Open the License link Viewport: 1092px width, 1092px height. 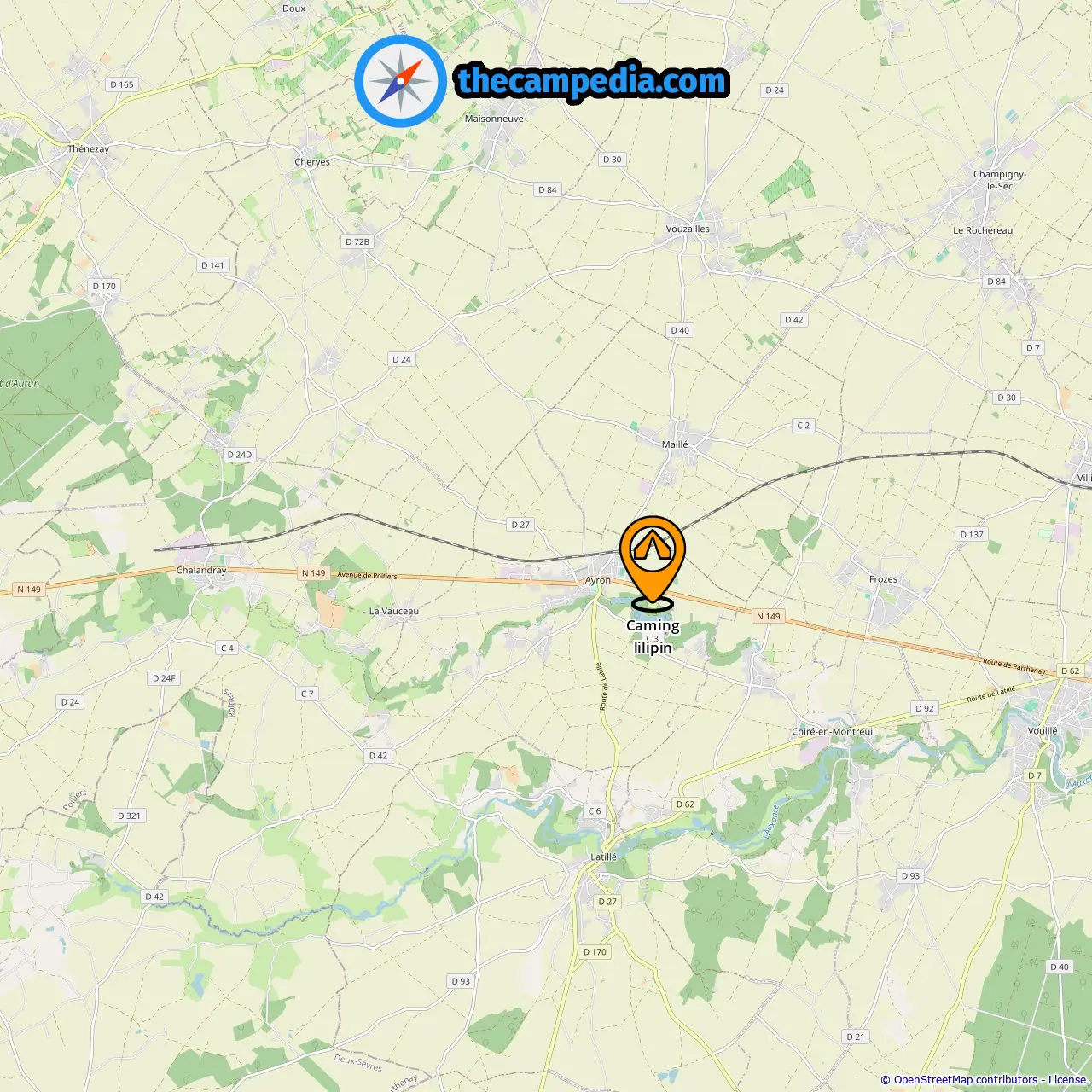[x=1067, y=1080]
